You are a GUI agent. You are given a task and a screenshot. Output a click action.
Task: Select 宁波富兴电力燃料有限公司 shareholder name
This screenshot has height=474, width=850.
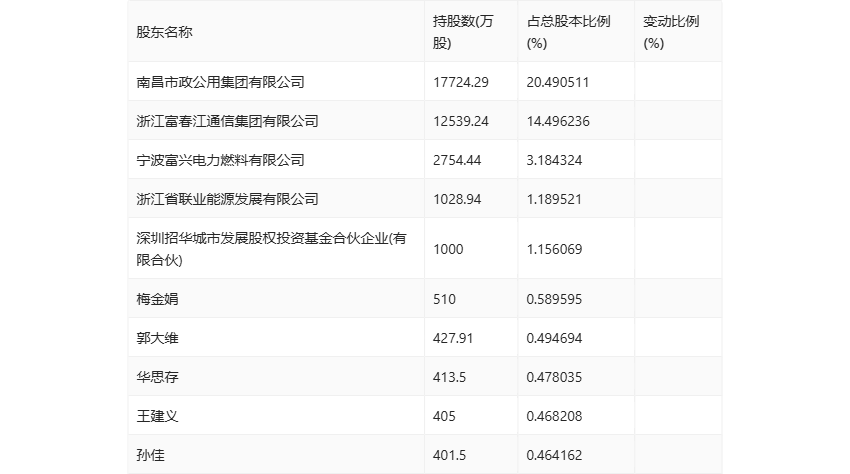[x=220, y=160]
